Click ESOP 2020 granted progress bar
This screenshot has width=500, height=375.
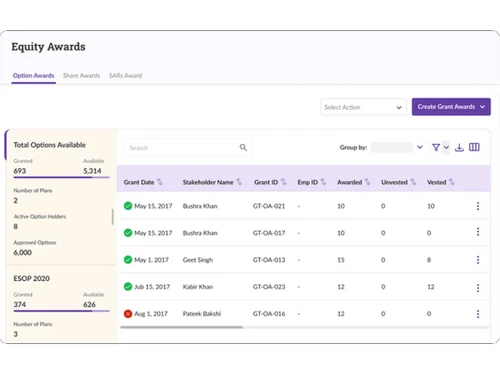[x=61, y=311]
